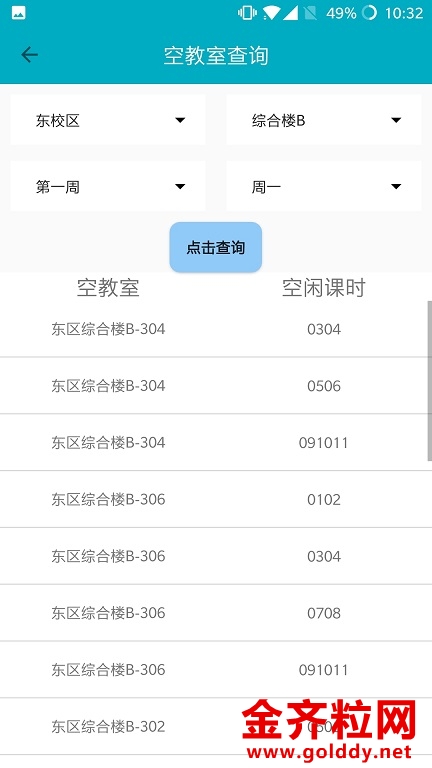
Task: Tap the back arrow icon
Action: [x=29, y=55]
